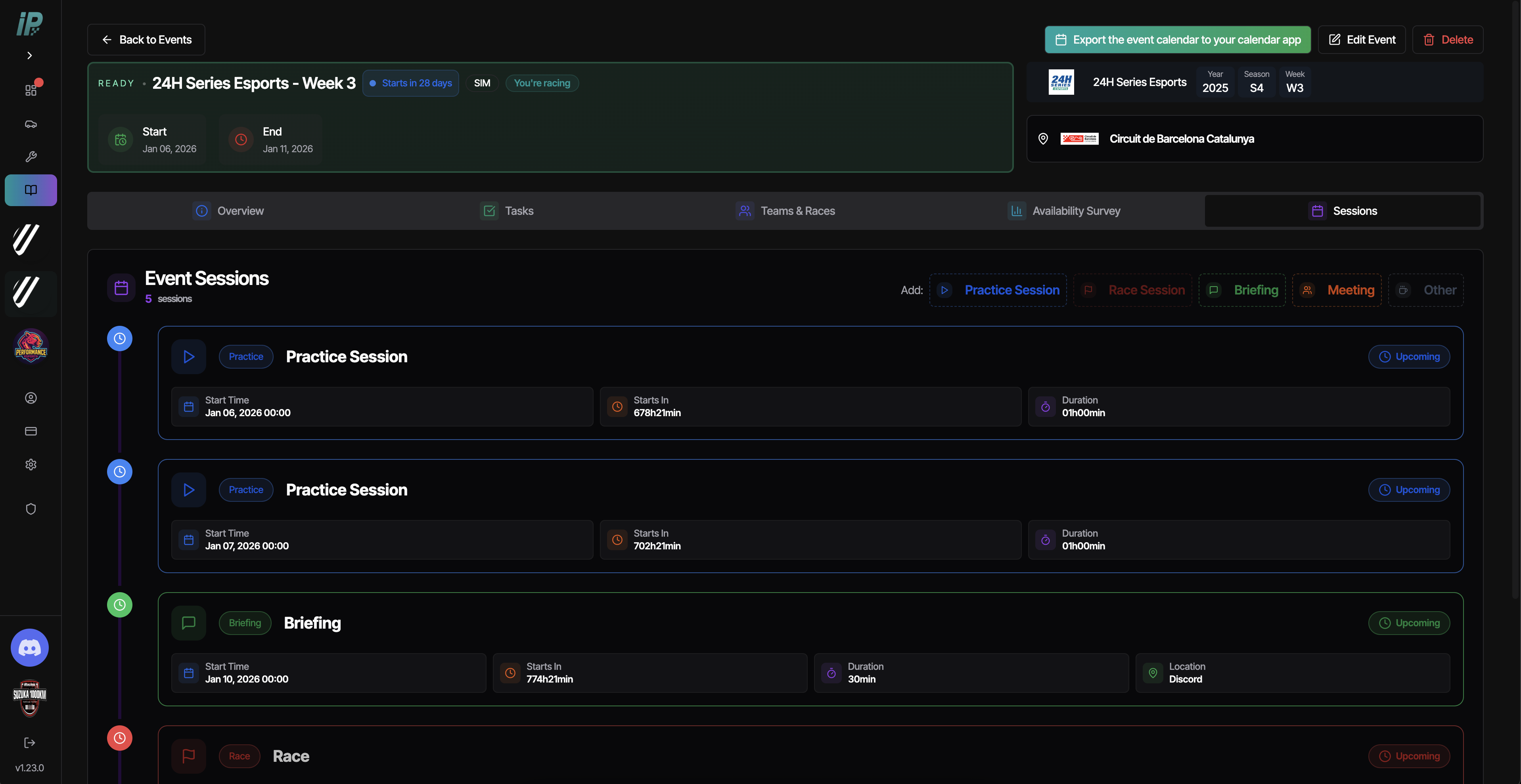1521x784 pixels.
Task: Add a Practice Session
Action: coord(998,290)
